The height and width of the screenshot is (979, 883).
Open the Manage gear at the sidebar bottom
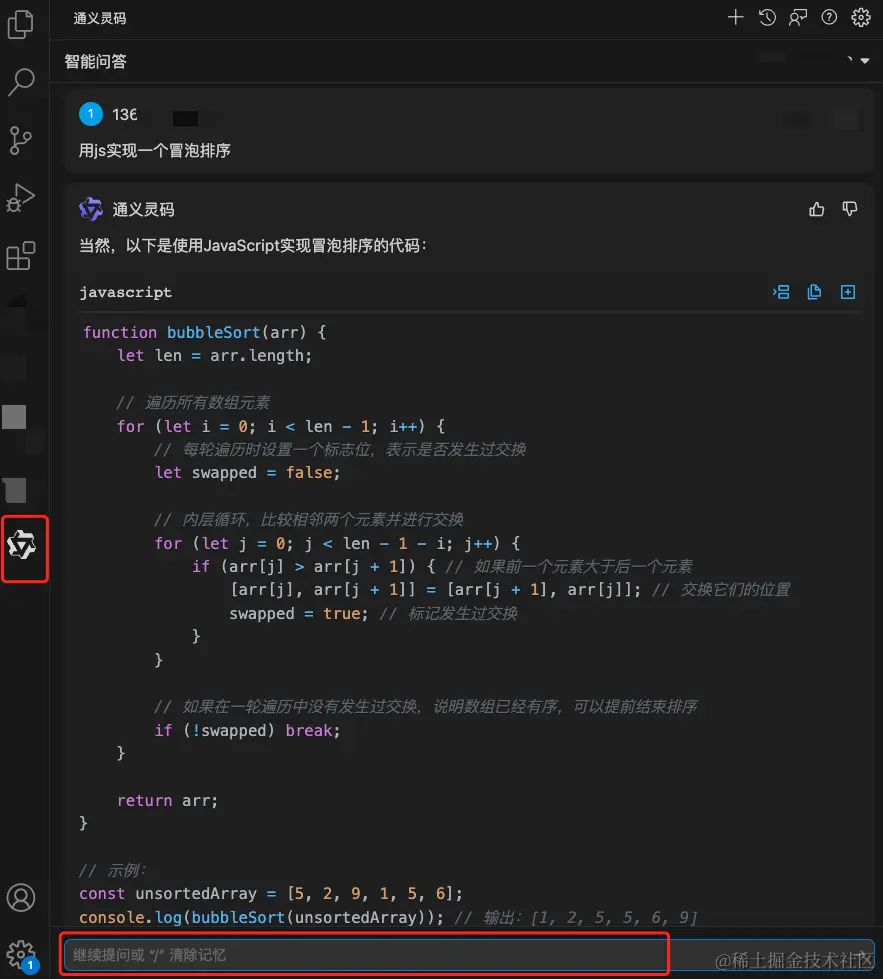(21, 955)
